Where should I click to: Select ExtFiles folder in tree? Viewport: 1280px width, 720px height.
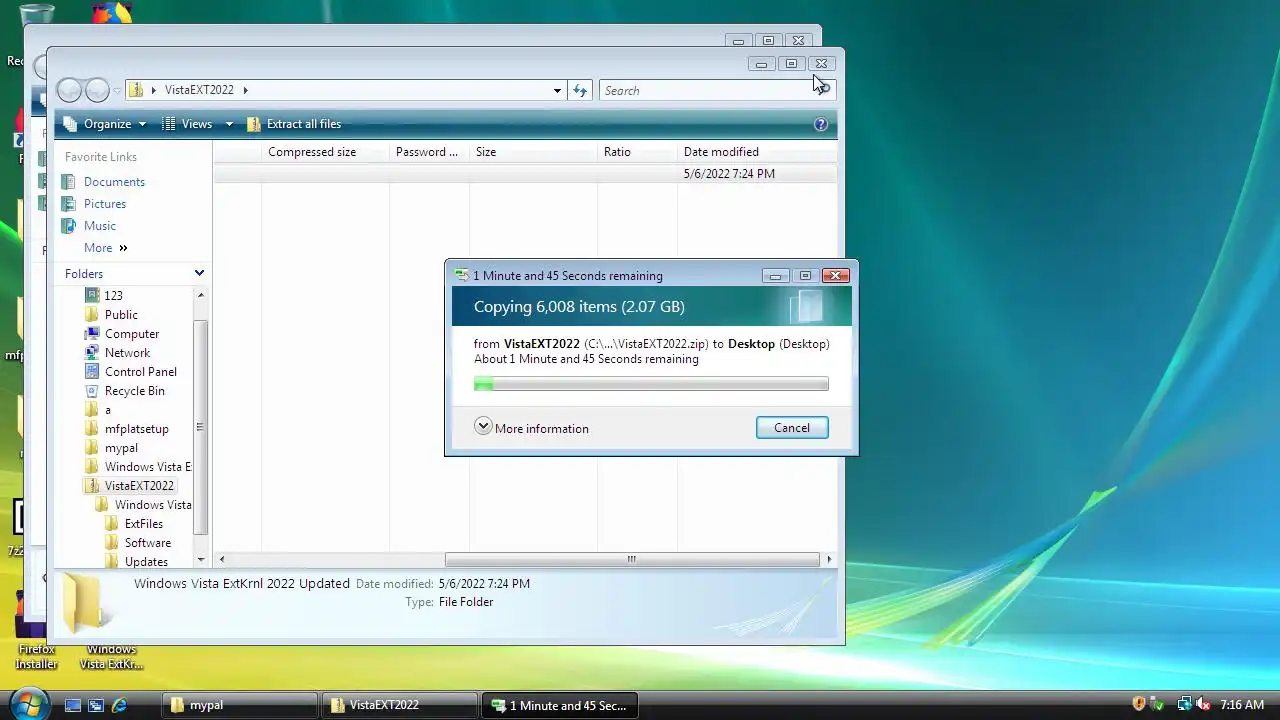click(x=143, y=524)
